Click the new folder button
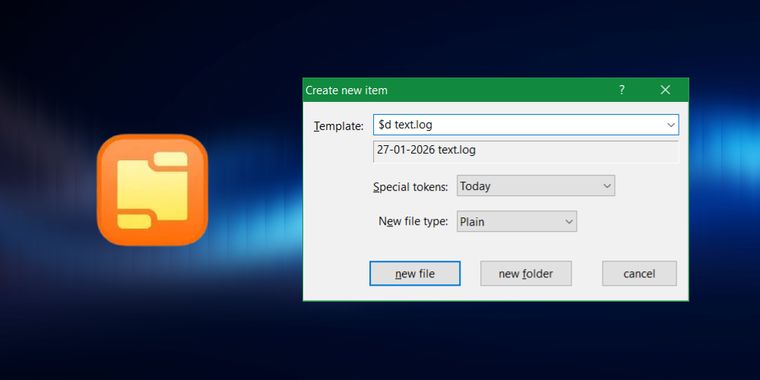Screen dimensions: 760x380 [526, 273]
